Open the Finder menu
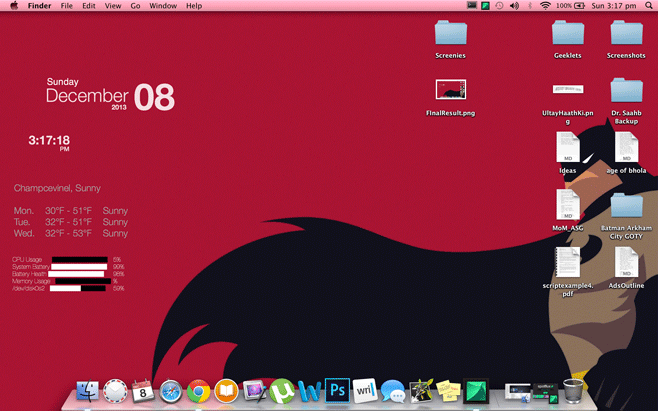658x411 pixels. coord(39,6)
